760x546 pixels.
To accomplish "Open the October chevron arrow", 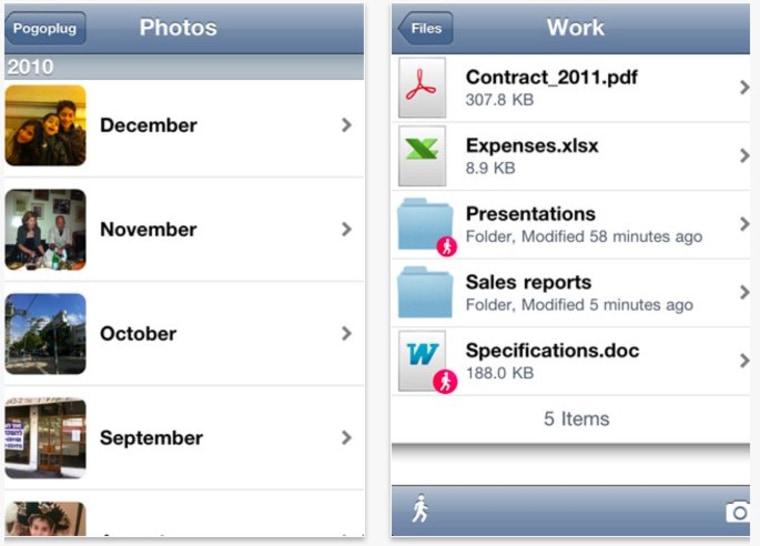I will click(346, 333).
